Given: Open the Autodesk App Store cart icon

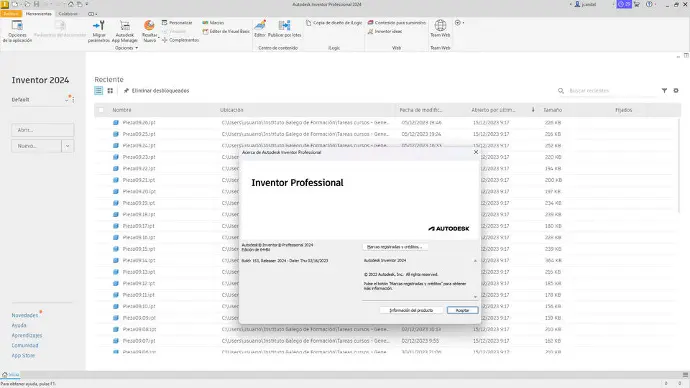Looking at the screenshot, I should (636, 4).
